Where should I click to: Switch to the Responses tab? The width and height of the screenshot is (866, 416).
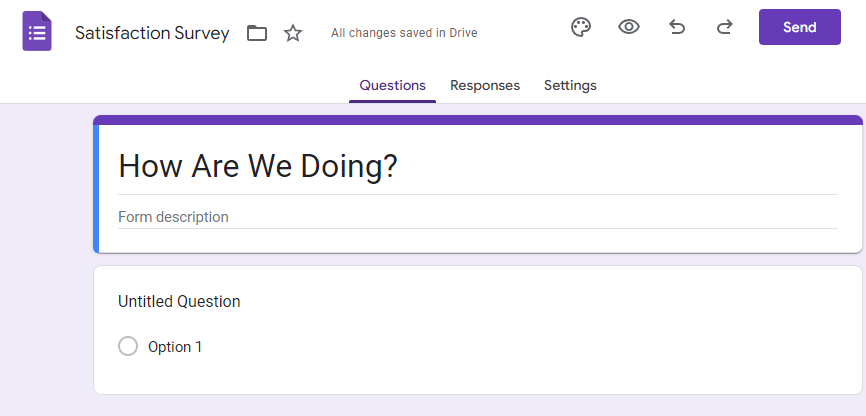pos(485,85)
